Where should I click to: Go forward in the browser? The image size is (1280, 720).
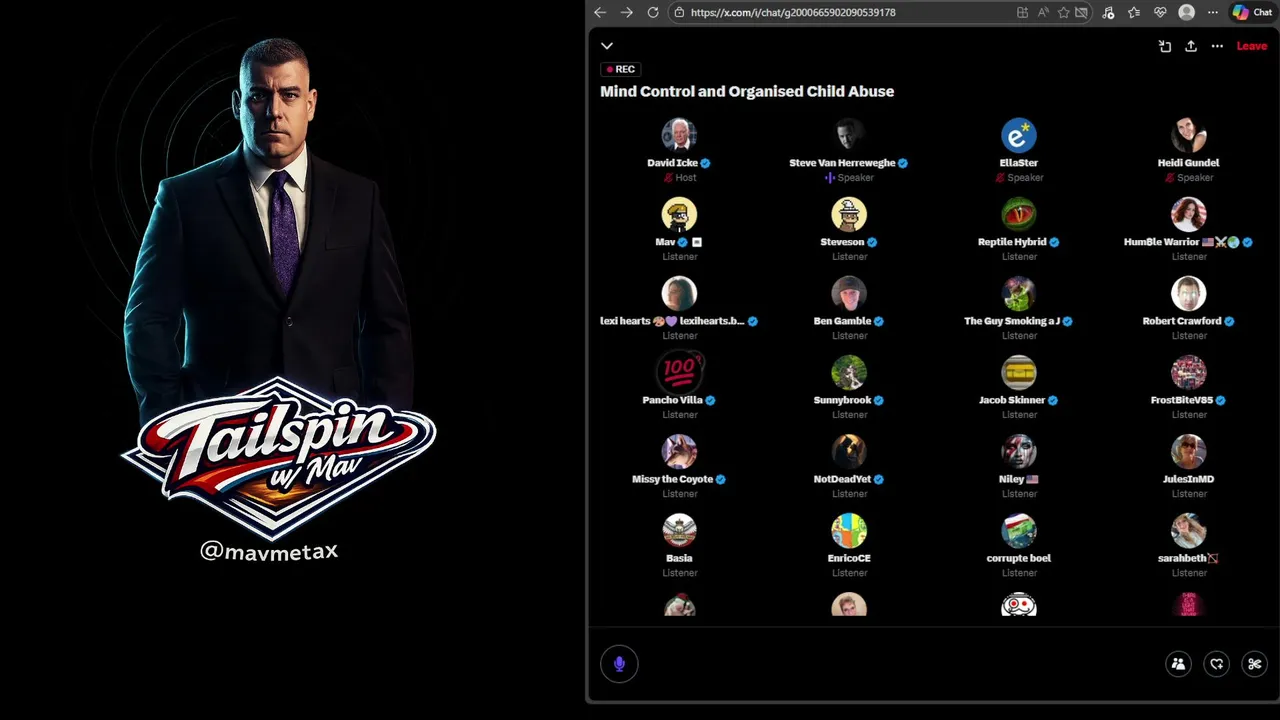pos(626,12)
